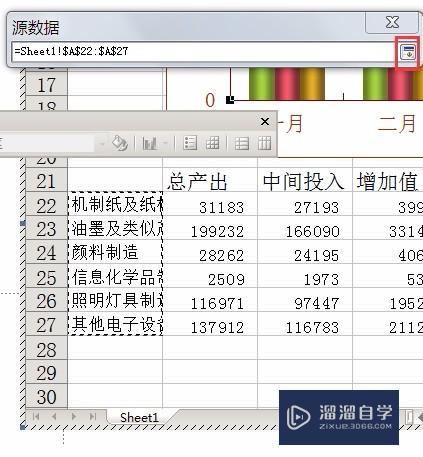Click the format selected object icon

click(x=120, y=144)
